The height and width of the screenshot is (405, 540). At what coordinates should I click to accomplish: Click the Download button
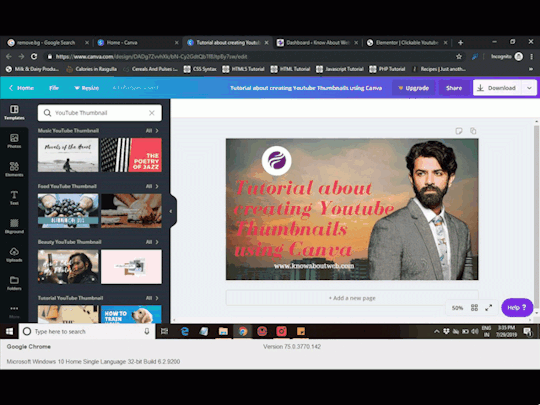[x=498, y=88]
